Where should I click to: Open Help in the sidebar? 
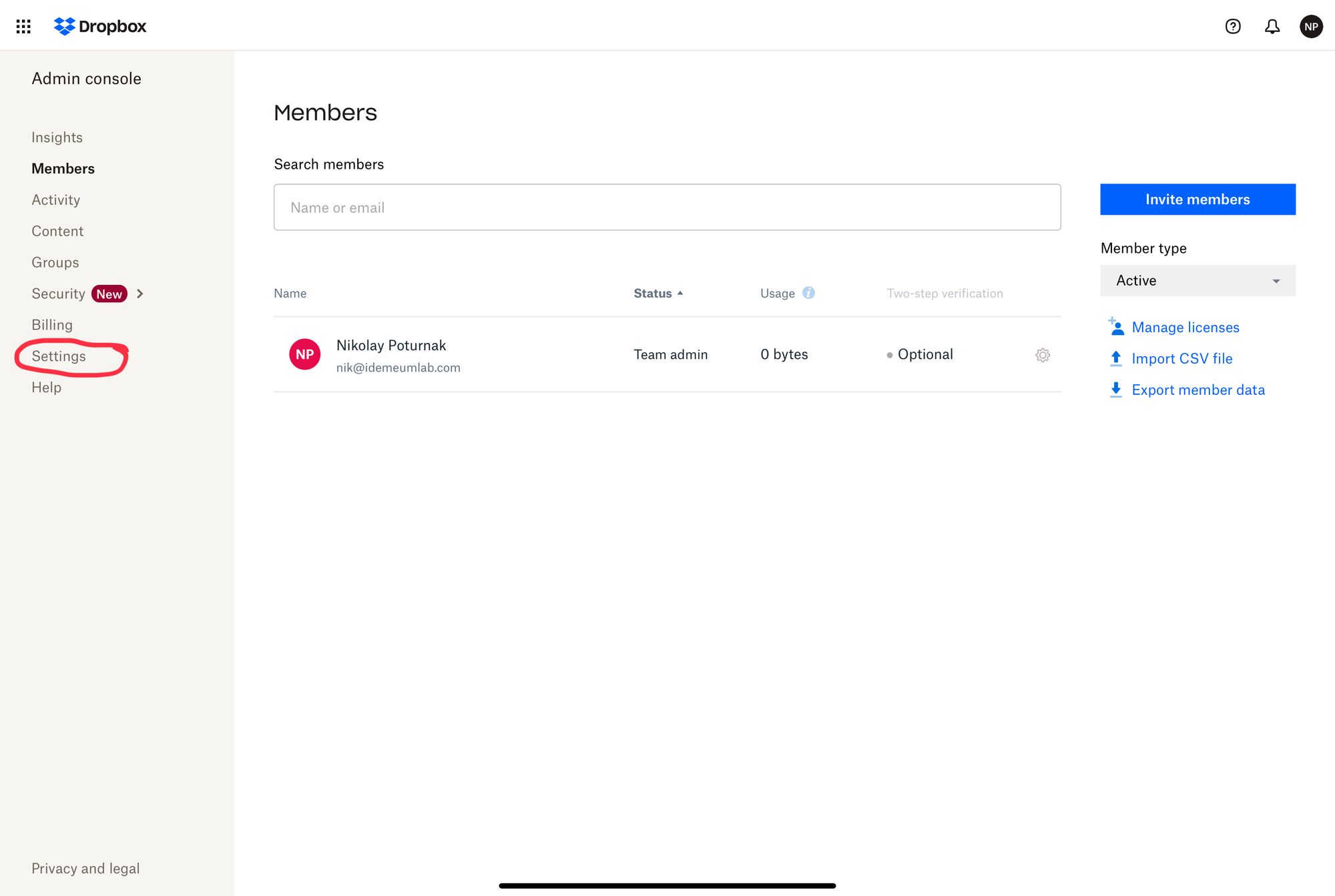(46, 388)
